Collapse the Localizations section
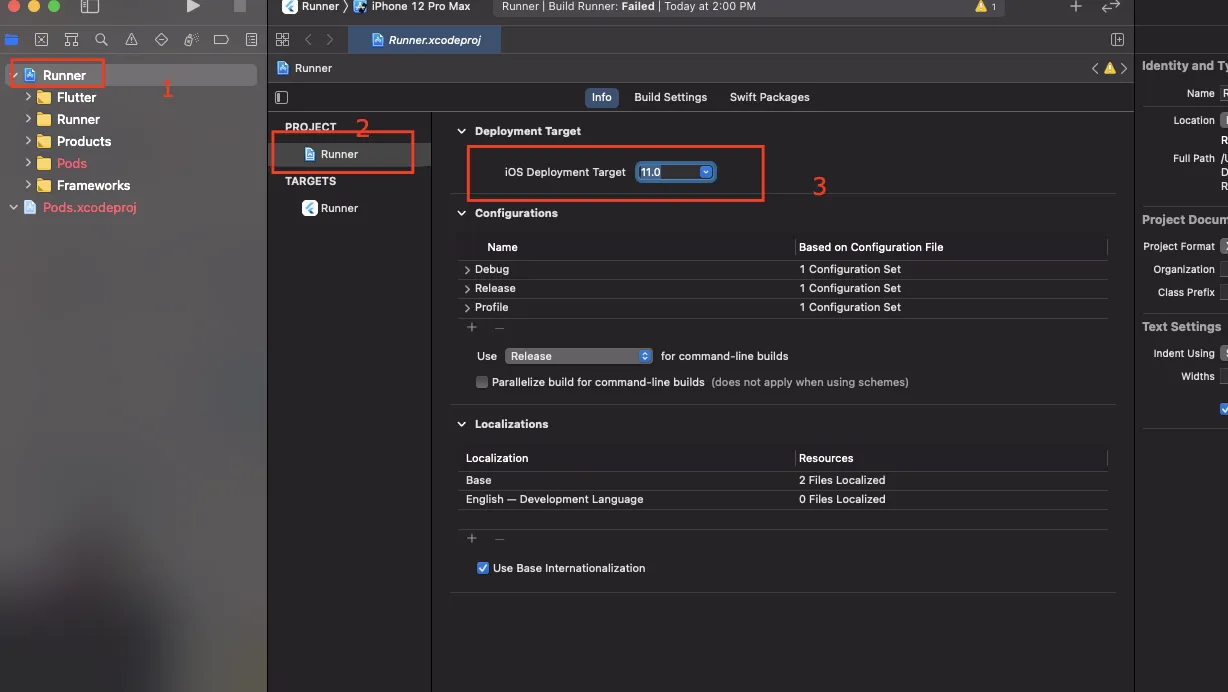 click(462, 424)
